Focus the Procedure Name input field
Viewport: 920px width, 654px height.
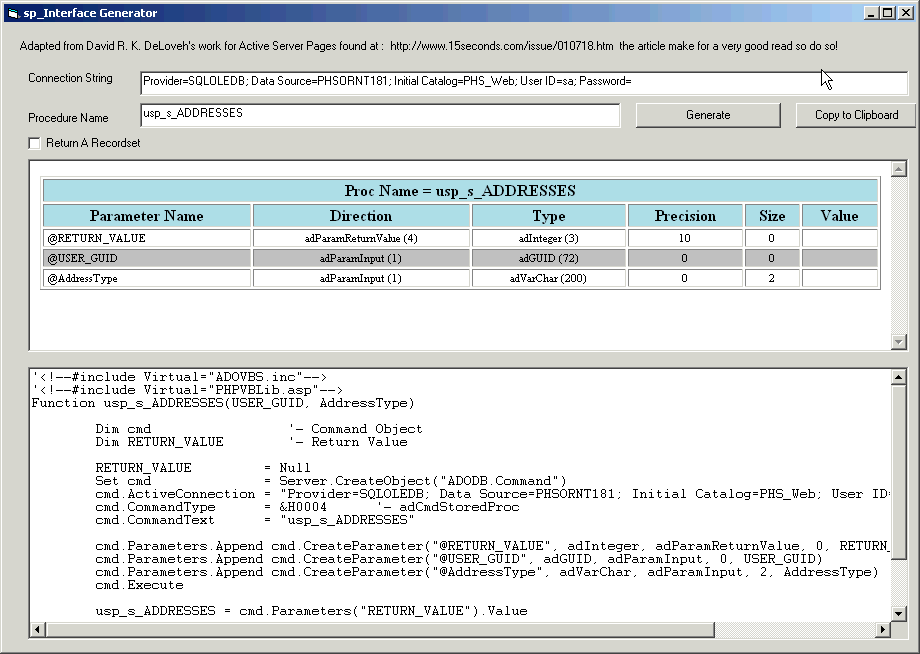pos(380,115)
